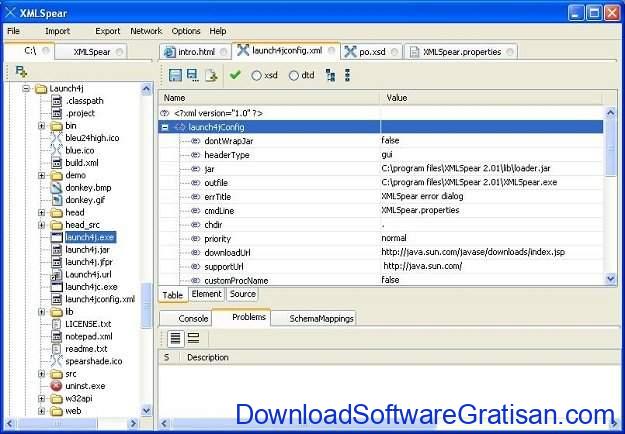
Task: Expand the src folder
Action: (x=41, y=373)
